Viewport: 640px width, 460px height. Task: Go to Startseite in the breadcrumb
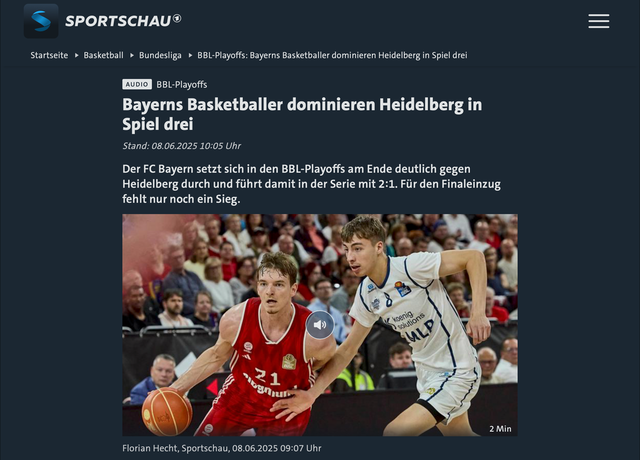(x=49, y=55)
